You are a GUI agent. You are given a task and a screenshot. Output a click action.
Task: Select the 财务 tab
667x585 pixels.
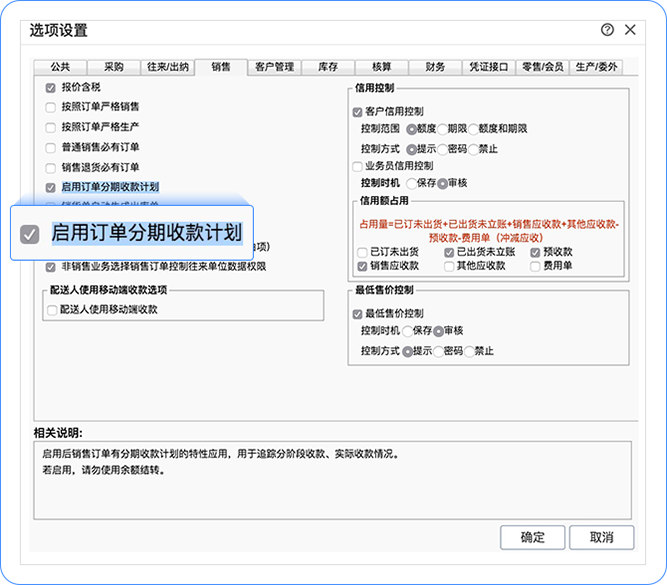click(435, 67)
